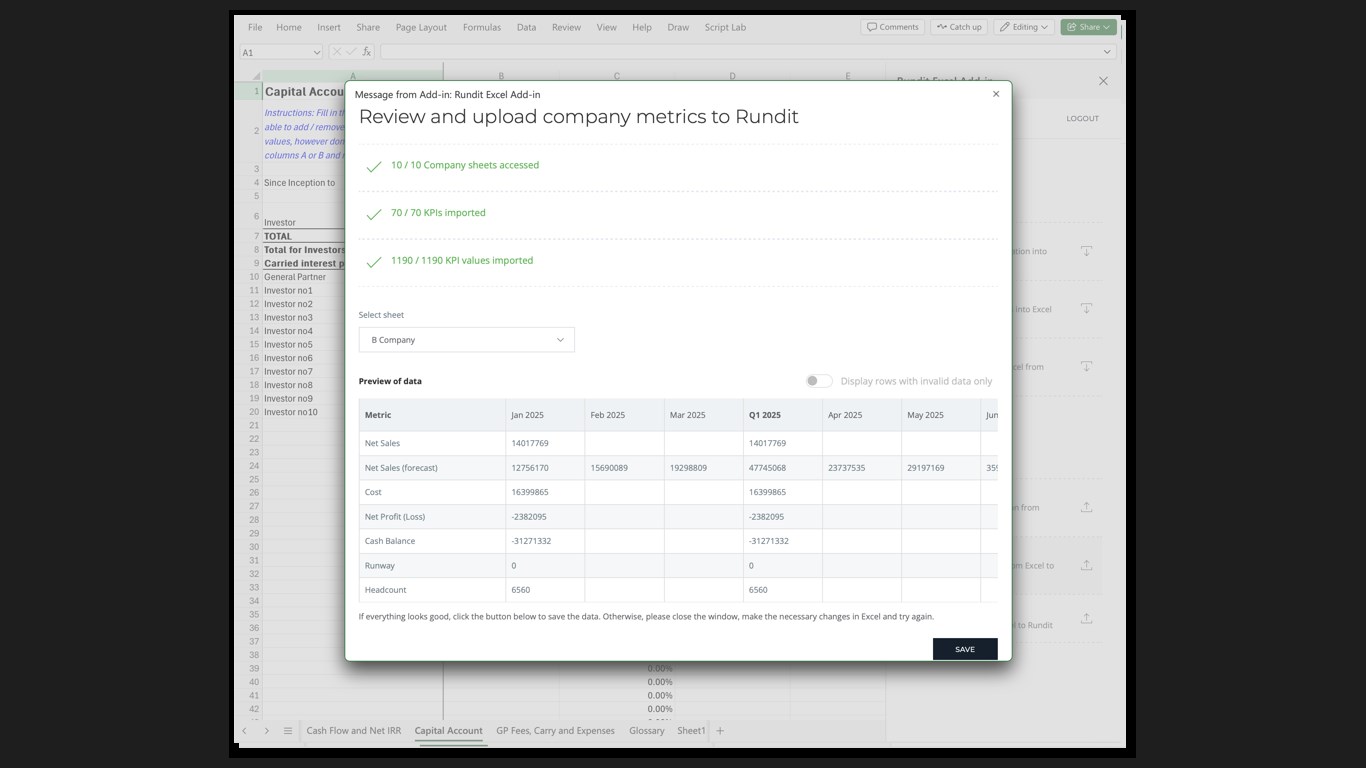Go to previous sheet tab arrow
Image resolution: width=1366 pixels, height=768 pixels.
click(244, 731)
